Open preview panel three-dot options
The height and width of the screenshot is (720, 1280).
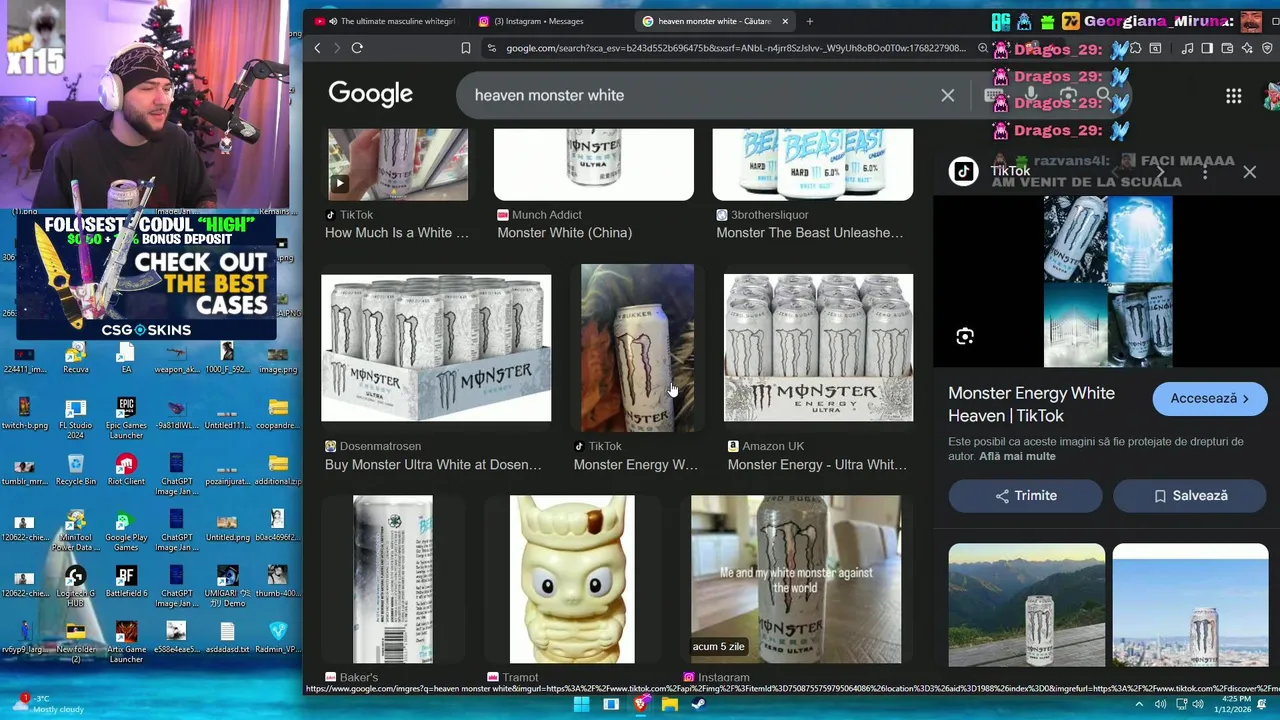pos(1205,172)
